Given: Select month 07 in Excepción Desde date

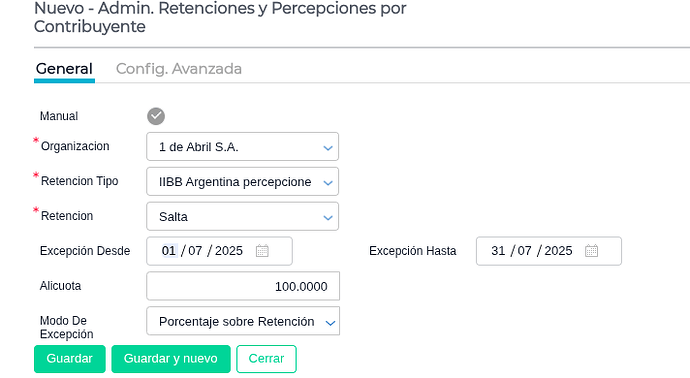Looking at the screenshot, I should point(195,251).
